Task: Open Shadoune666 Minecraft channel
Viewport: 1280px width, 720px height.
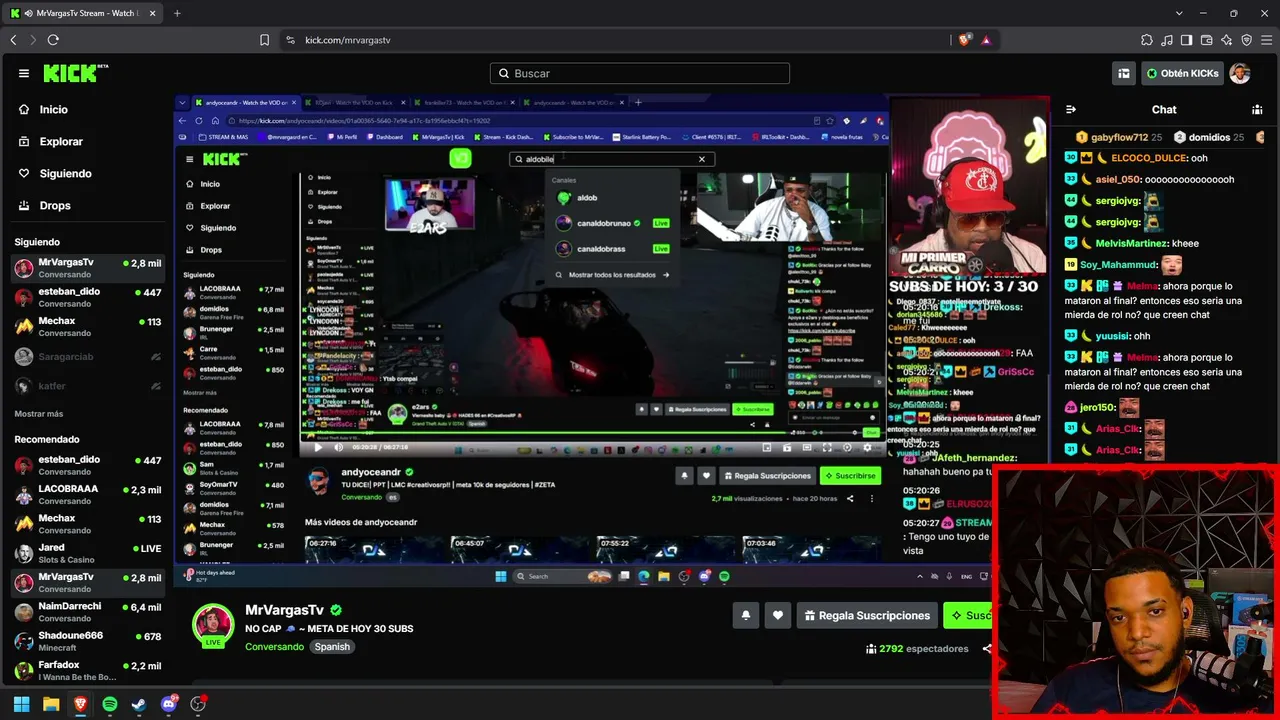Action: click(x=88, y=641)
